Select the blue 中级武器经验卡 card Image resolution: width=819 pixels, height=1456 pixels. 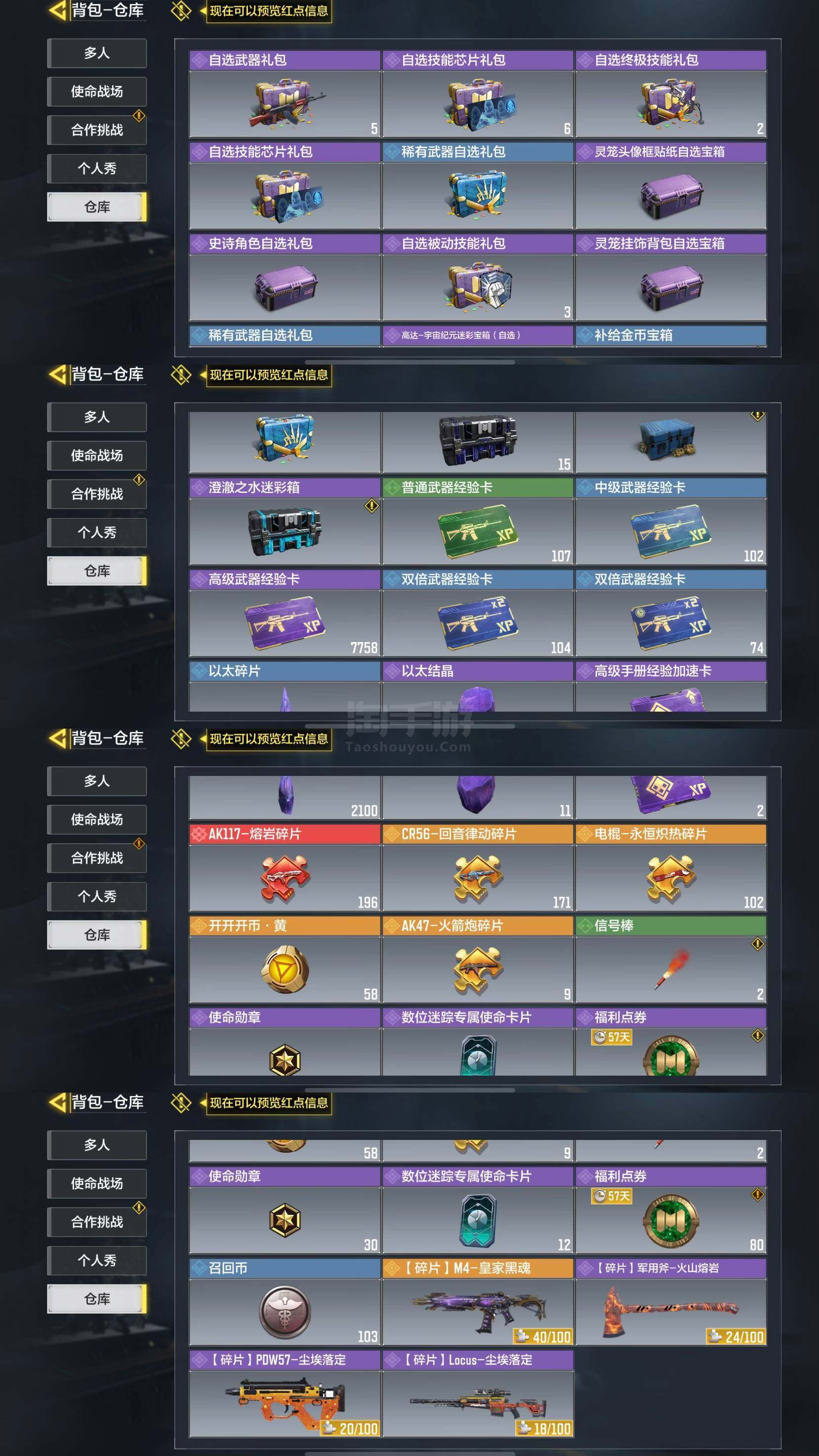pos(670,521)
